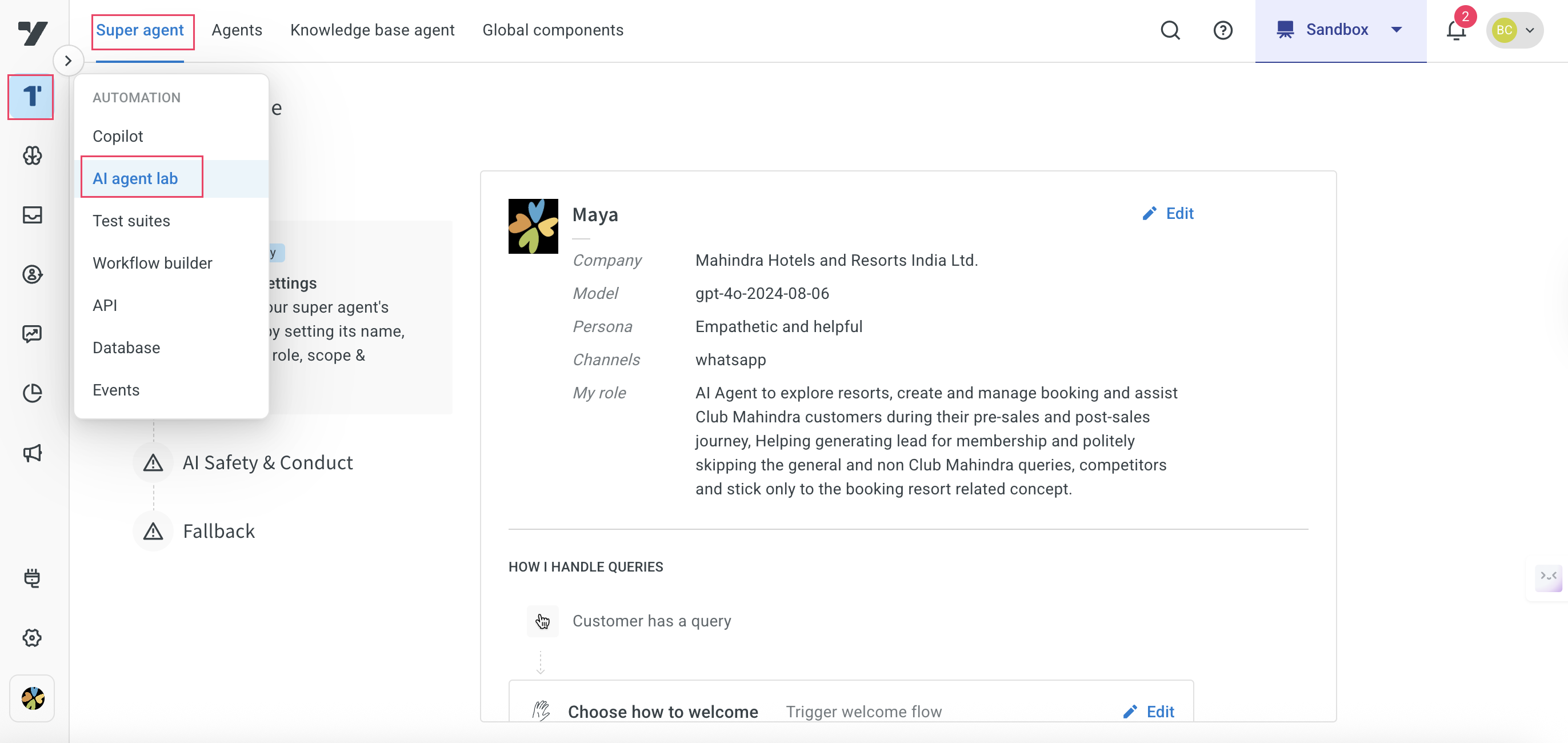The width and height of the screenshot is (1568, 743).
Task: Open the help question mark icon
Action: point(1222,30)
